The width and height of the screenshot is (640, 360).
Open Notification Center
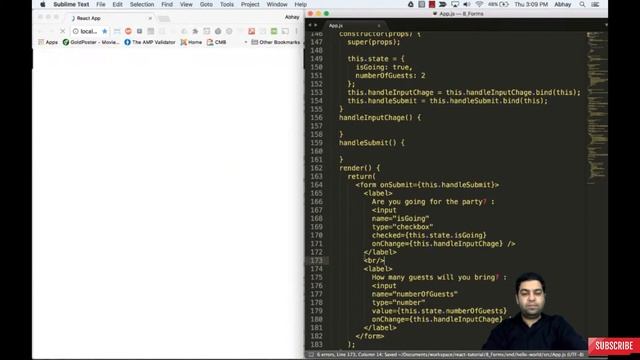[595, 4]
